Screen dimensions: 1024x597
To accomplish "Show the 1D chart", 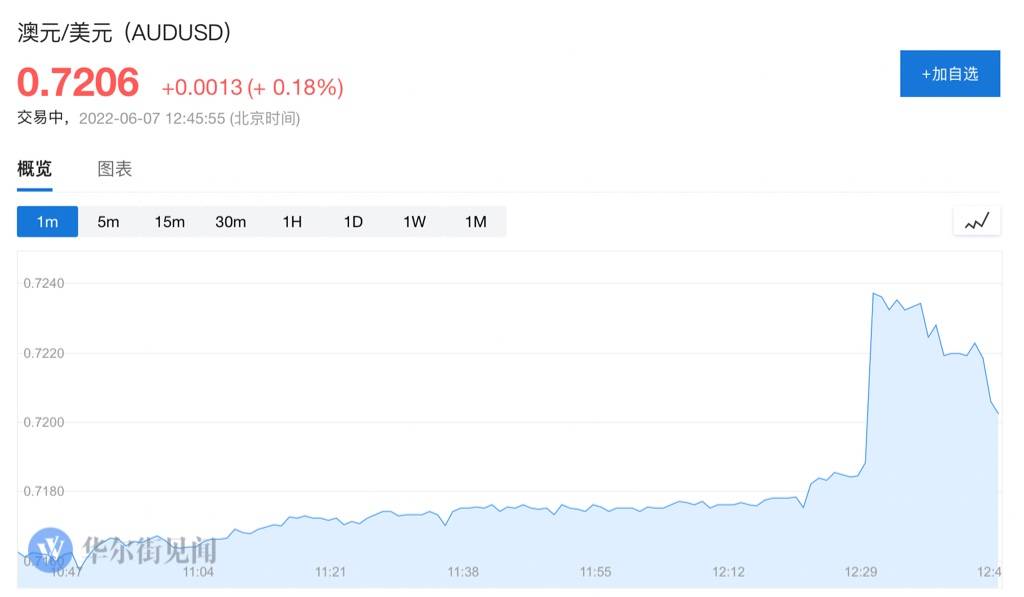I will tap(353, 222).
